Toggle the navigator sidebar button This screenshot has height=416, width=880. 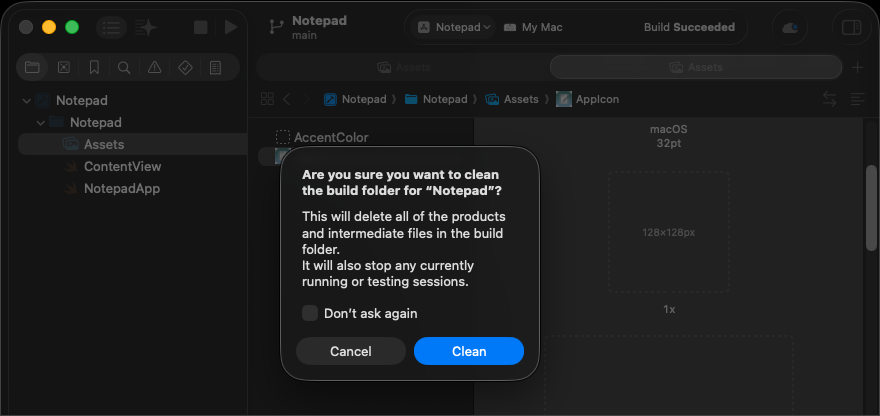(x=112, y=28)
